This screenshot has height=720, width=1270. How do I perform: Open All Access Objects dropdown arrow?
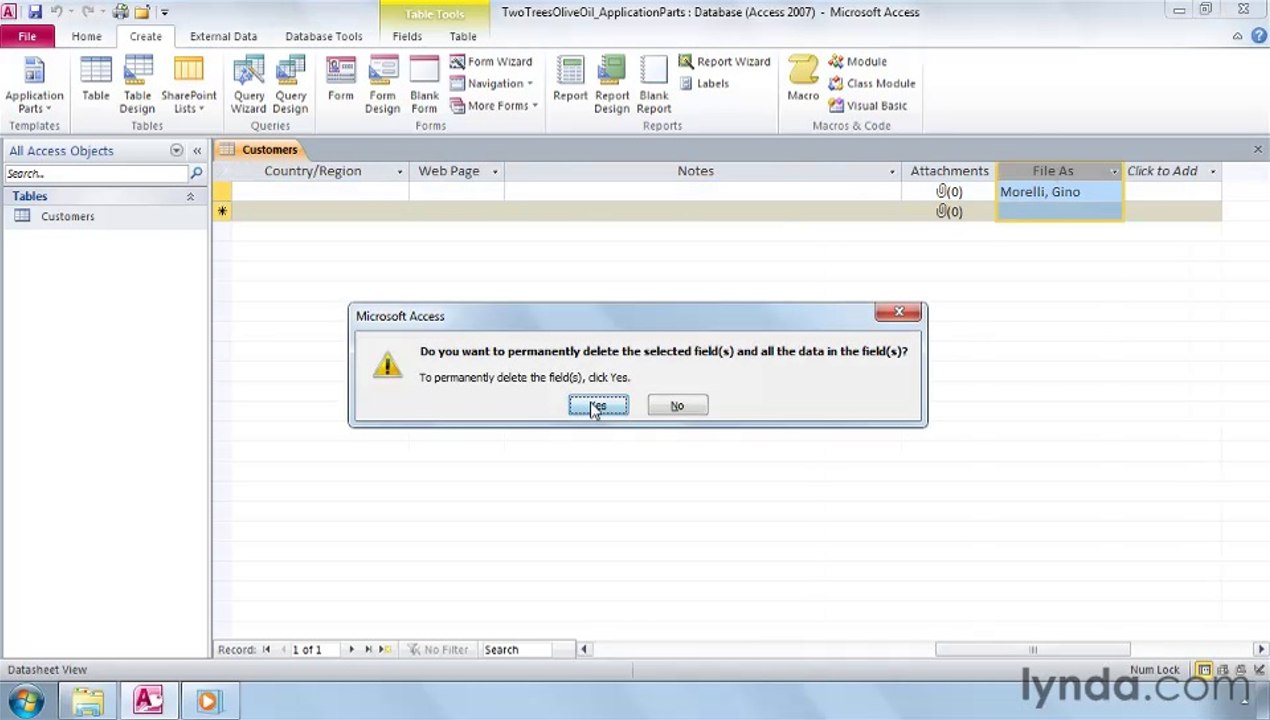click(176, 151)
